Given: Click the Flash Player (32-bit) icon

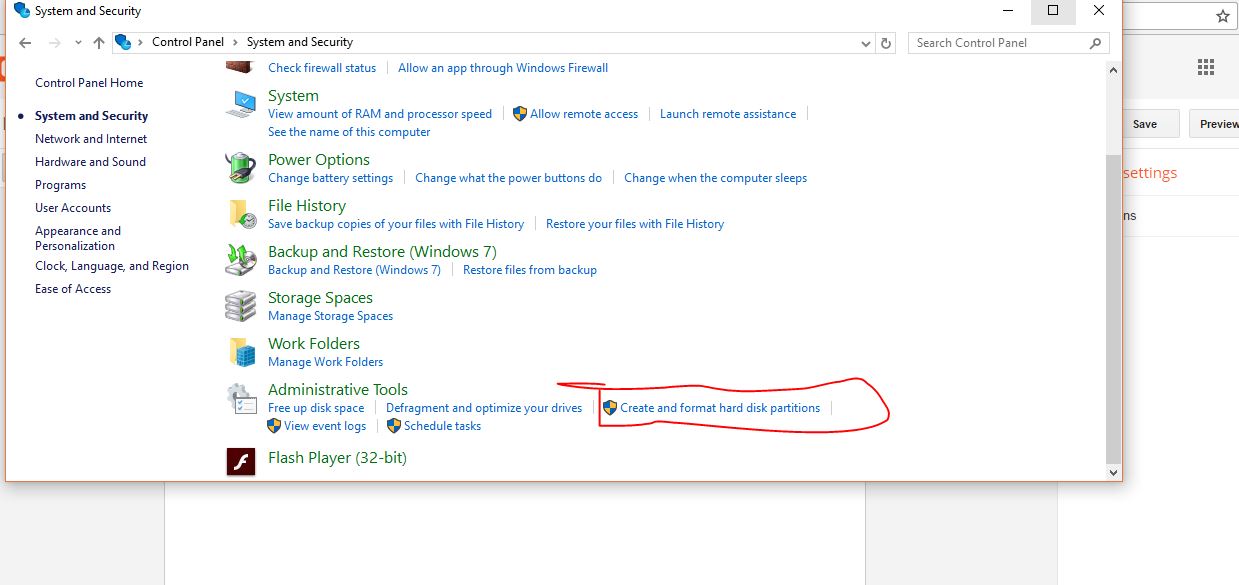Looking at the screenshot, I should coord(240,461).
